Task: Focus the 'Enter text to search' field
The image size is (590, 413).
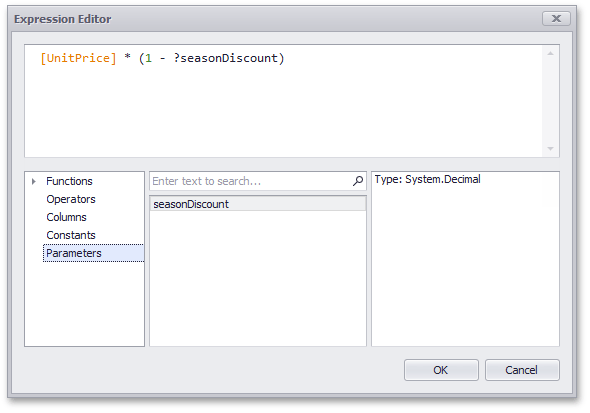Action: [250, 181]
